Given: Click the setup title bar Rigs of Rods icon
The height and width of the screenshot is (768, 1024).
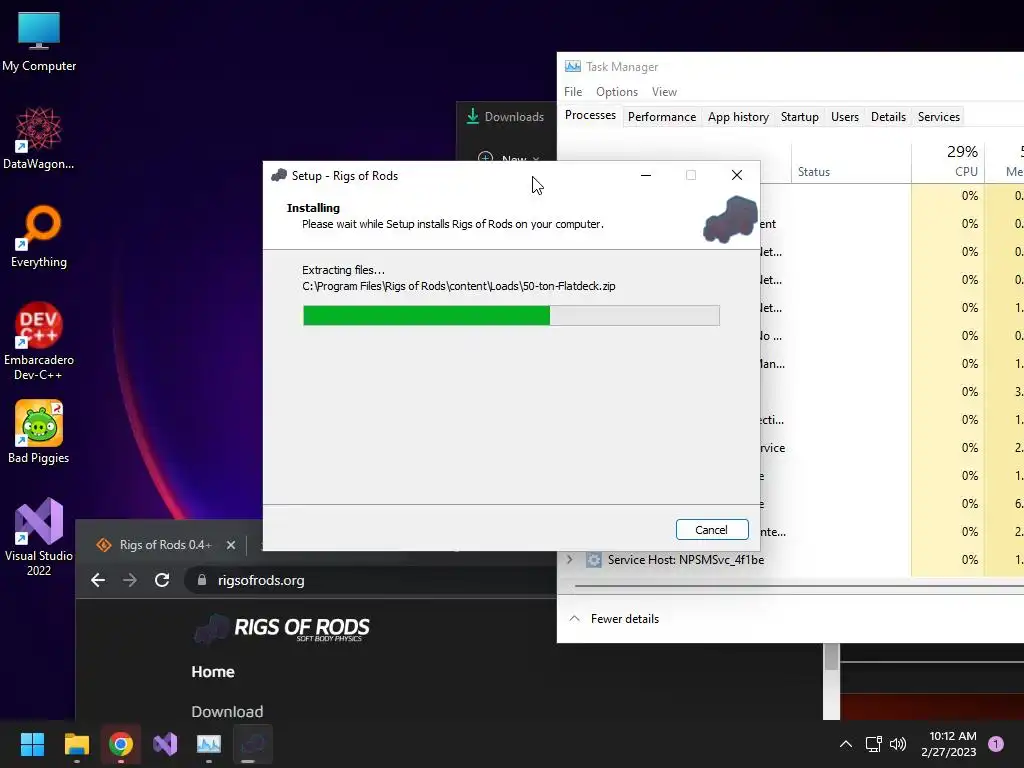Looking at the screenshot, I should (279, 175).
